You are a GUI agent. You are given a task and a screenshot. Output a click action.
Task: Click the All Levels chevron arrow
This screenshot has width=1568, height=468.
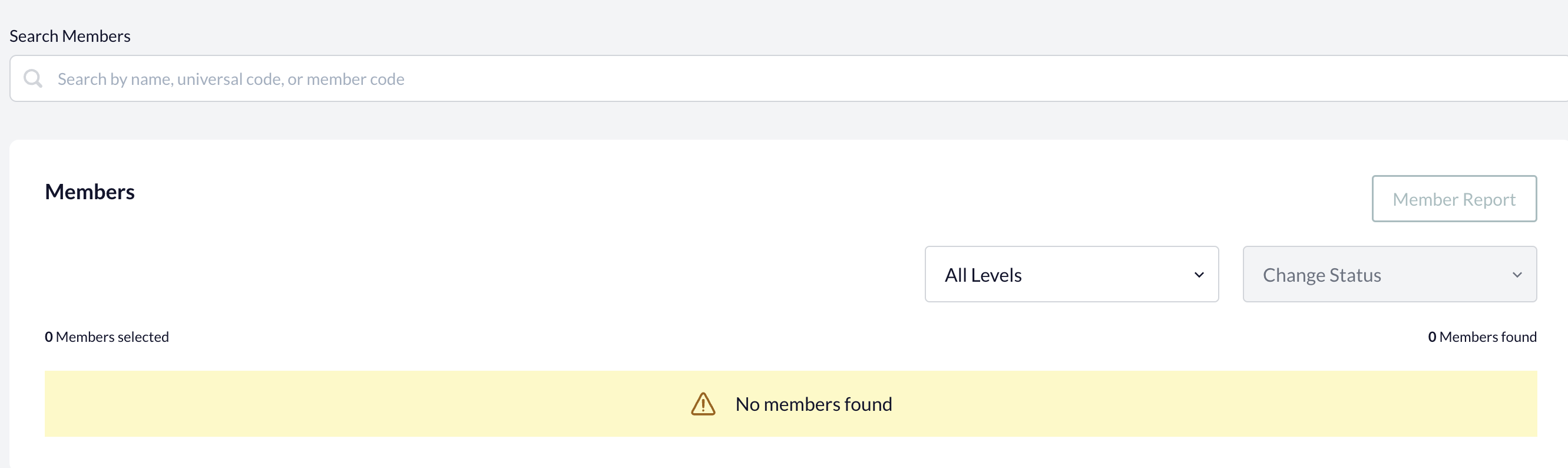point(1199,275)
